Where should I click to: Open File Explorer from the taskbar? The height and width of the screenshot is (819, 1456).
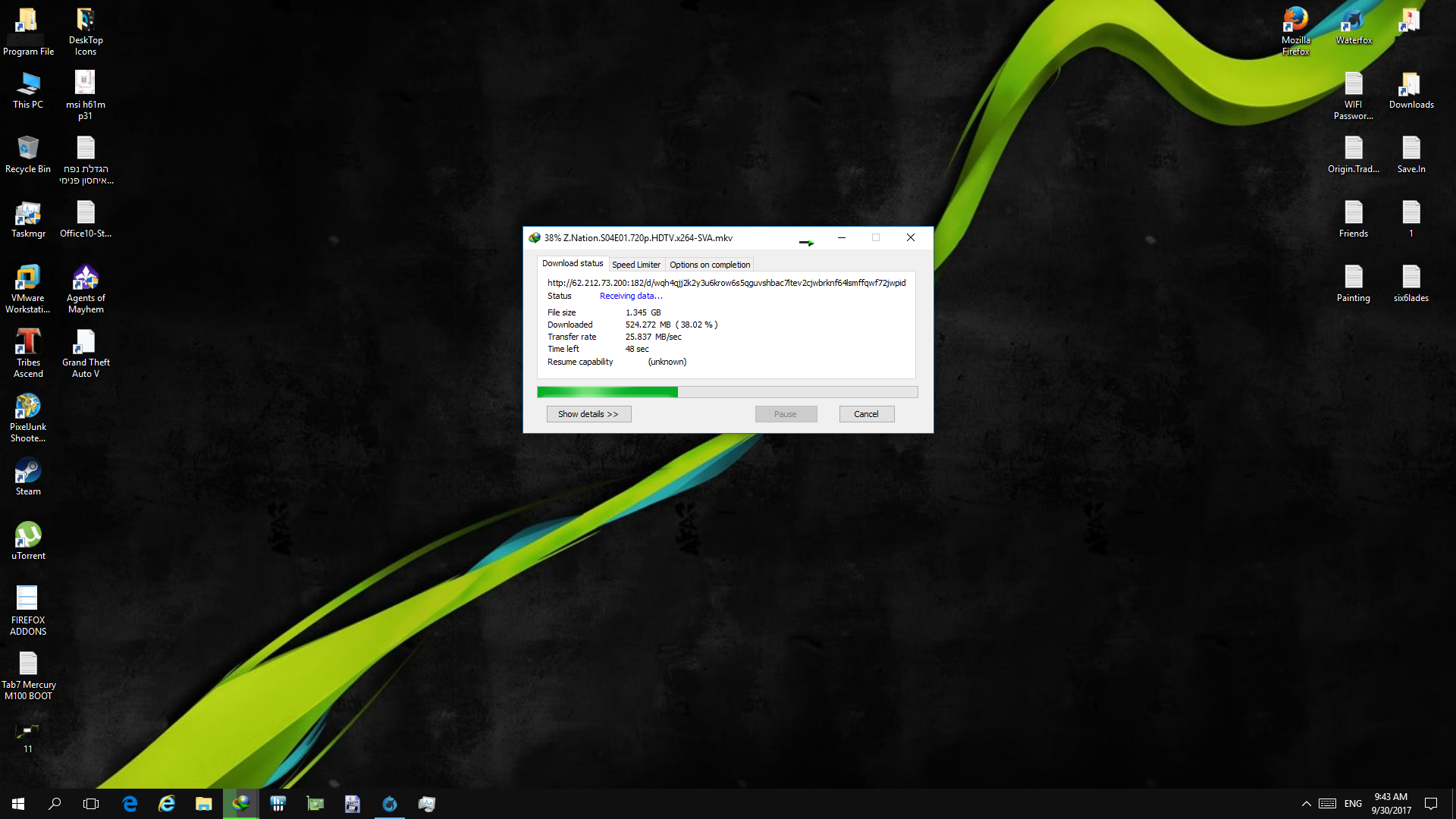[203, 803]
